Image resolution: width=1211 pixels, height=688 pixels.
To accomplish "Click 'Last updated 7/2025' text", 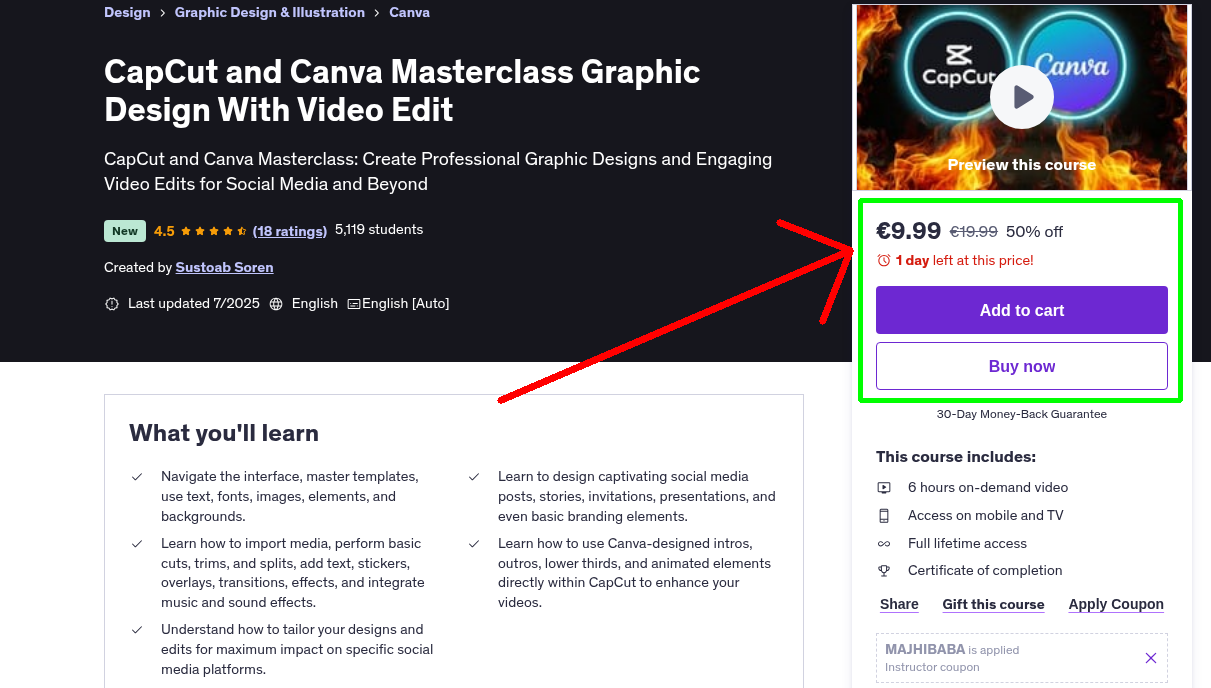I will (x=194, y=304).
